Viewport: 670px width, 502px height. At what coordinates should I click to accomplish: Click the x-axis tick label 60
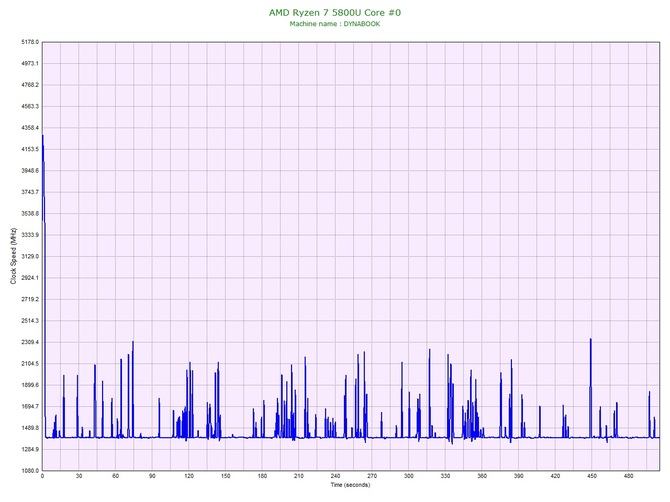[x=115, y=476]
